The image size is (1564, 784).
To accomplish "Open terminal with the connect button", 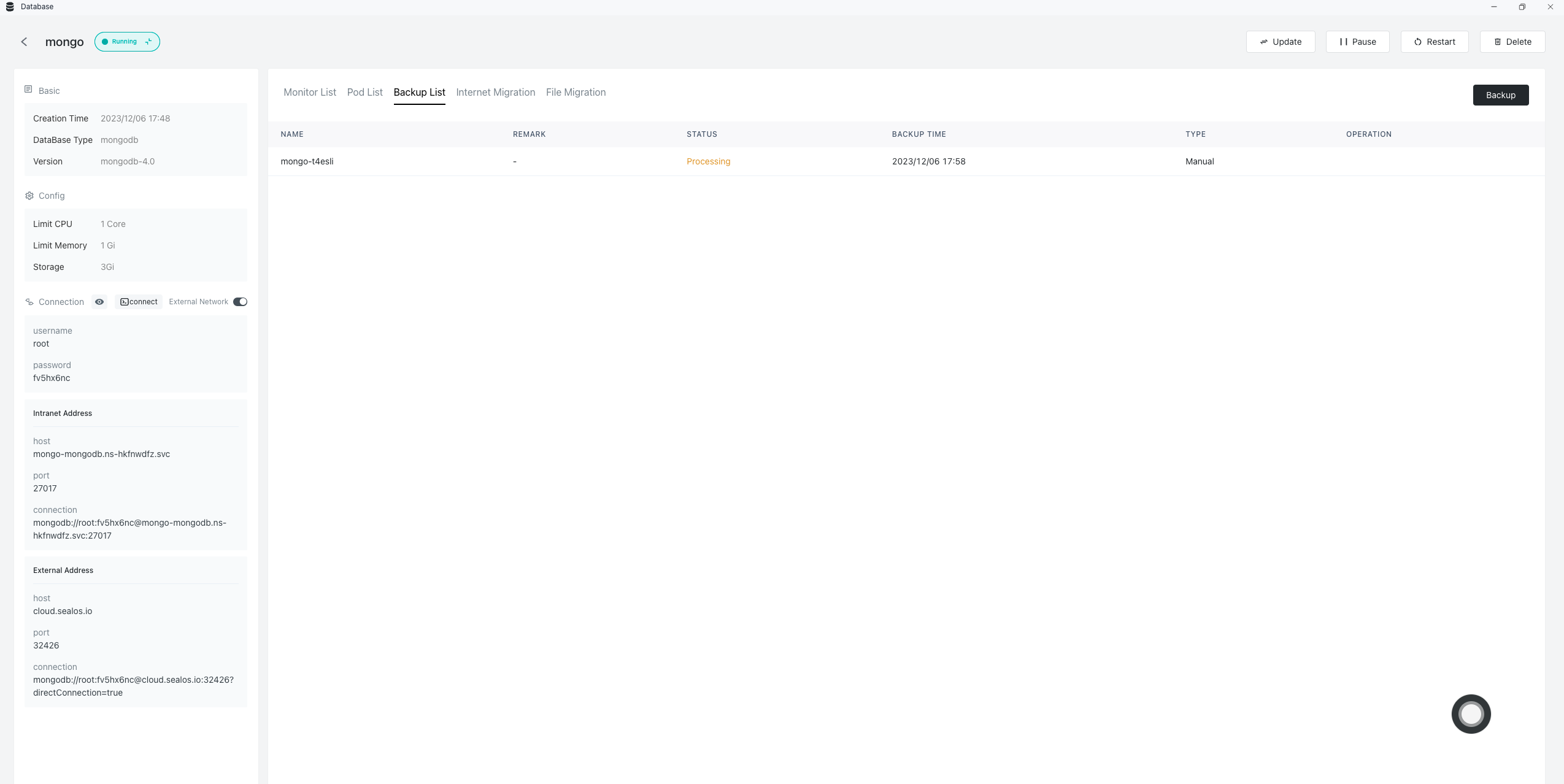I will tap(139, 302).
